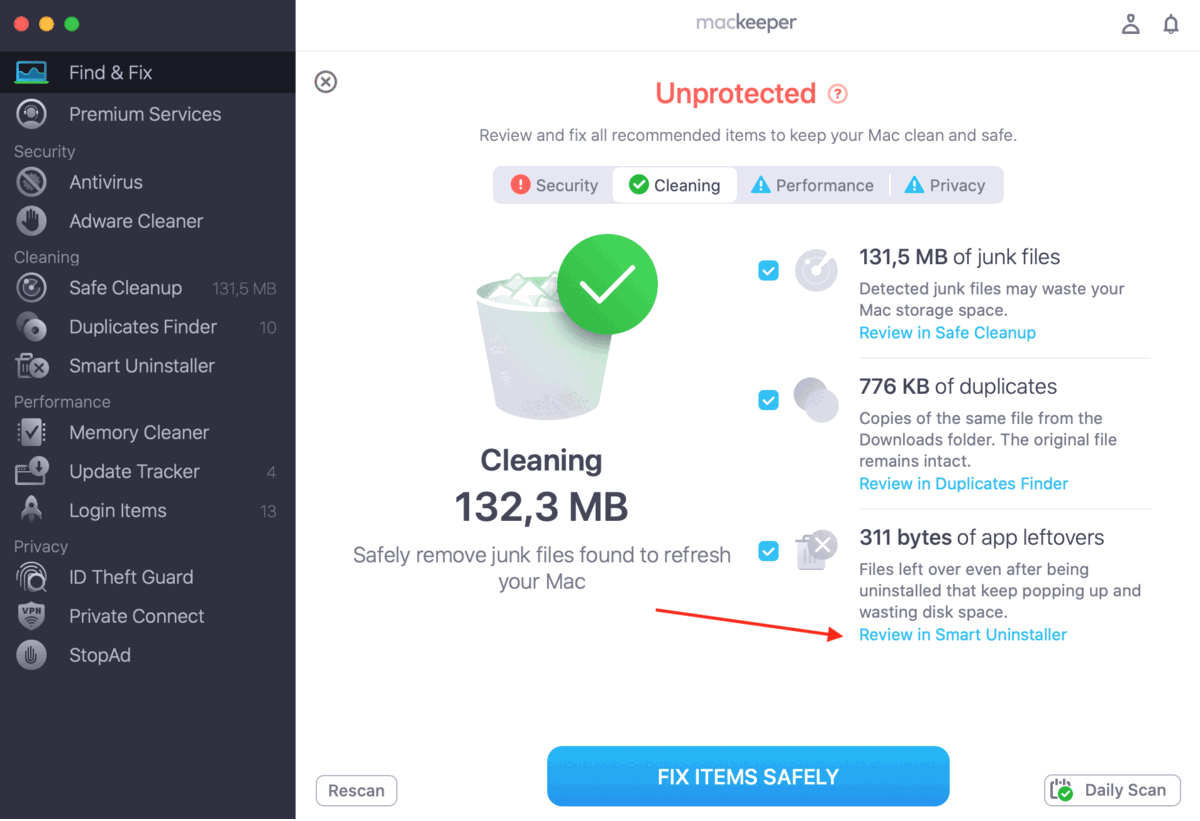The height and width of the screenshot is (821, 1200).
Task: Open the account profile icon
Action: (x=1131, y=25)
